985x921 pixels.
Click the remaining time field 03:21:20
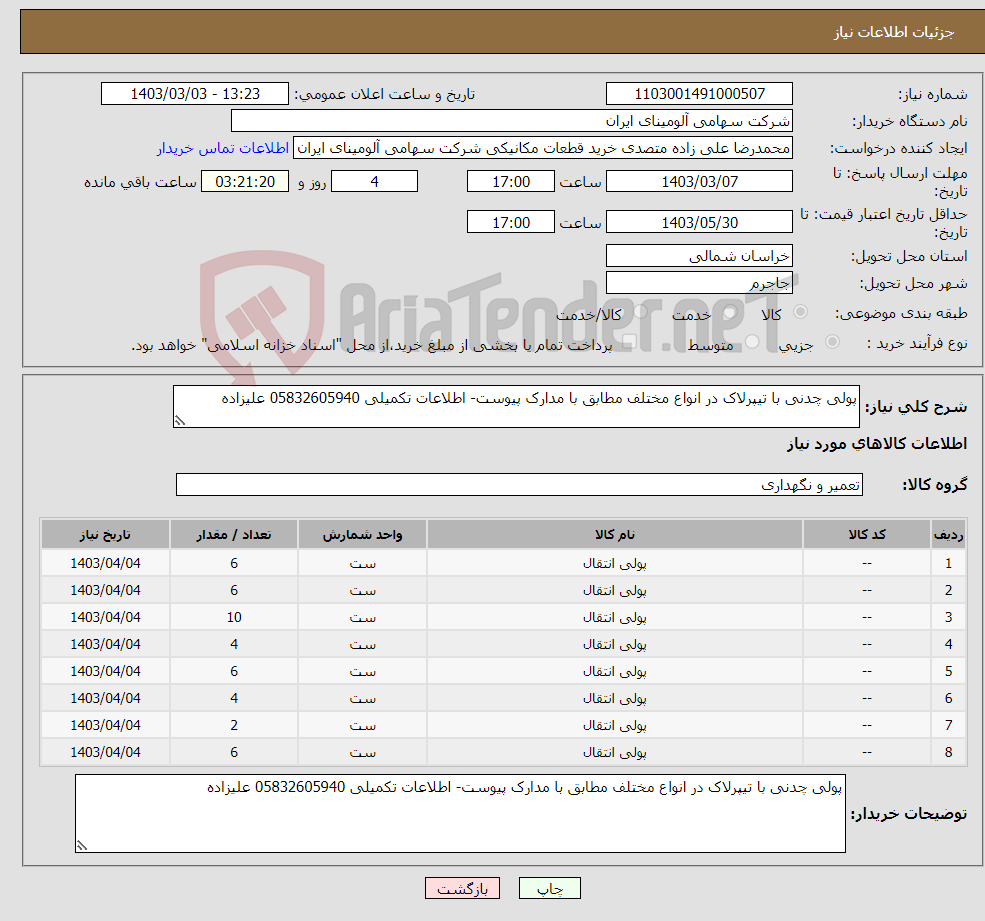point(245,182)
